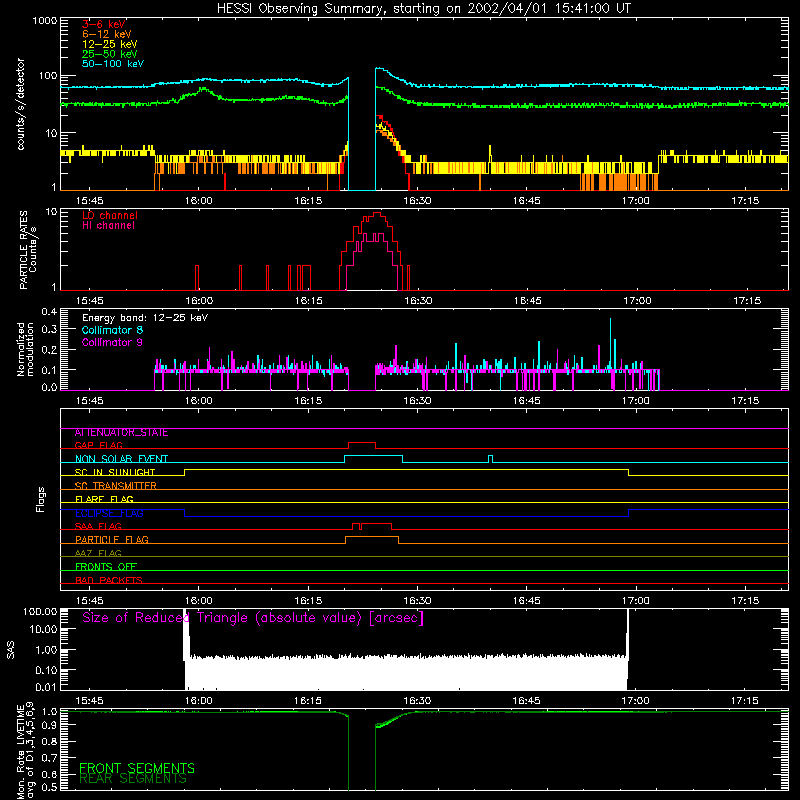Click the 'Mon. Rate LIVETIME' axis label
This screenshot has width=800, height=800.
click(21, 752)
